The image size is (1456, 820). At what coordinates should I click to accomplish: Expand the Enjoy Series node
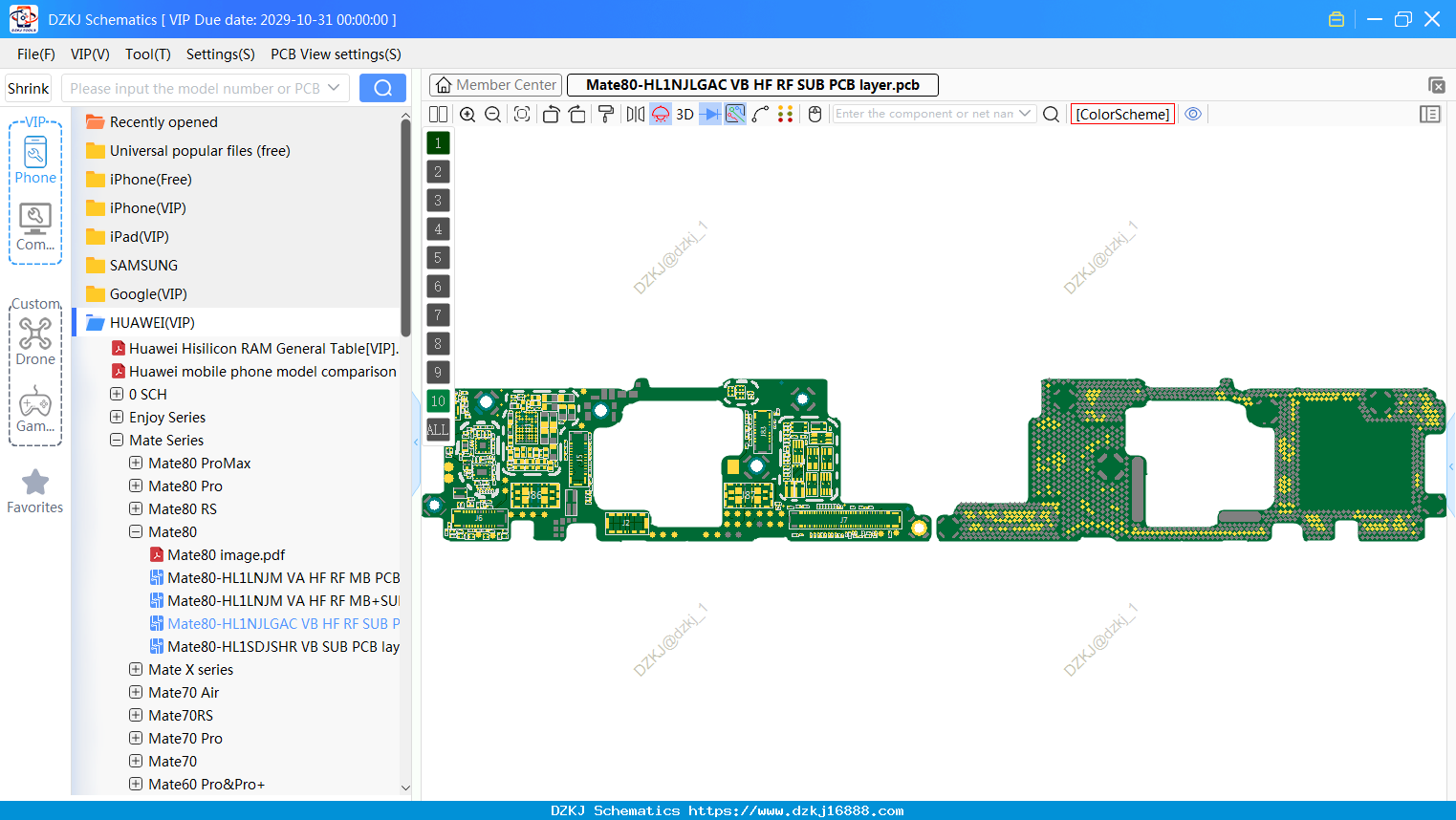tap(117, 417)
